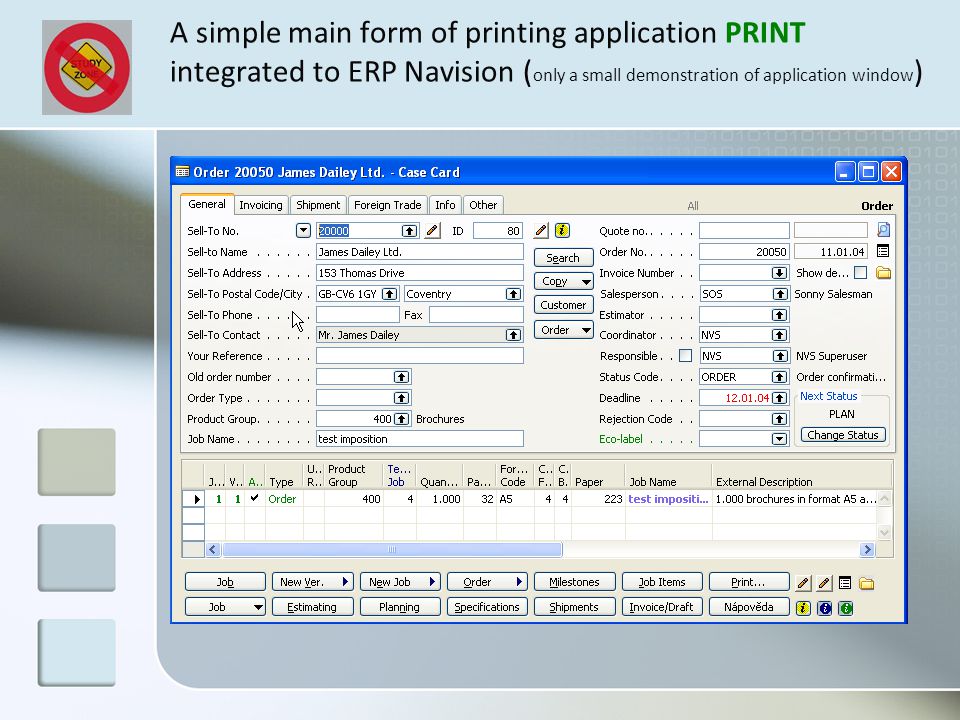Click the pencil icon beside the bottom list icon

[x=824, y=583]
